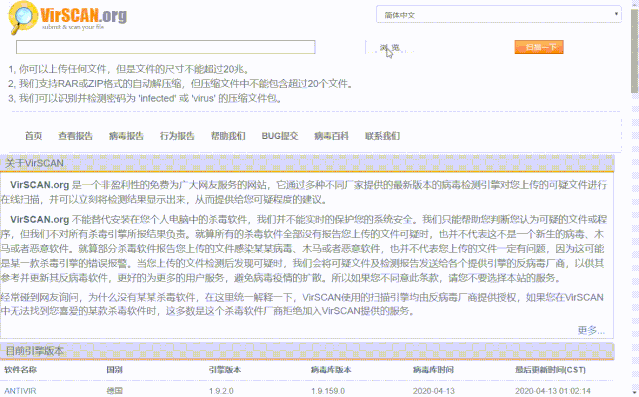This screenshot has width=639, height=397.
Task: Click engine version 1.9.2.0 cell
Action: tap(221, 390)
